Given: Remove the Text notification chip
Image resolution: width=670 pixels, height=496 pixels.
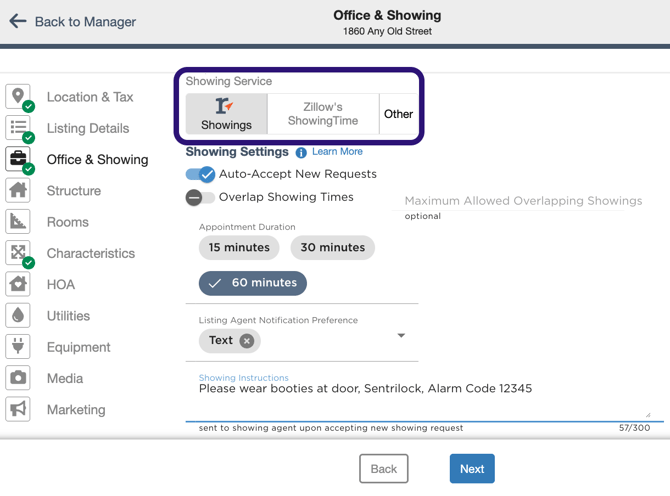Looking at the screenshot, I should [247, 341].
